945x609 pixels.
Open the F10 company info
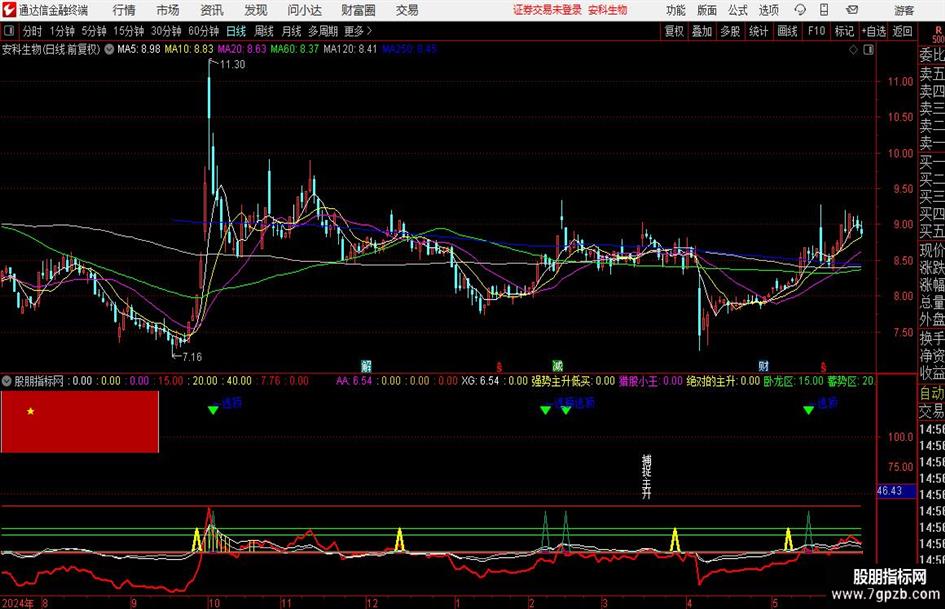point(817,31)
